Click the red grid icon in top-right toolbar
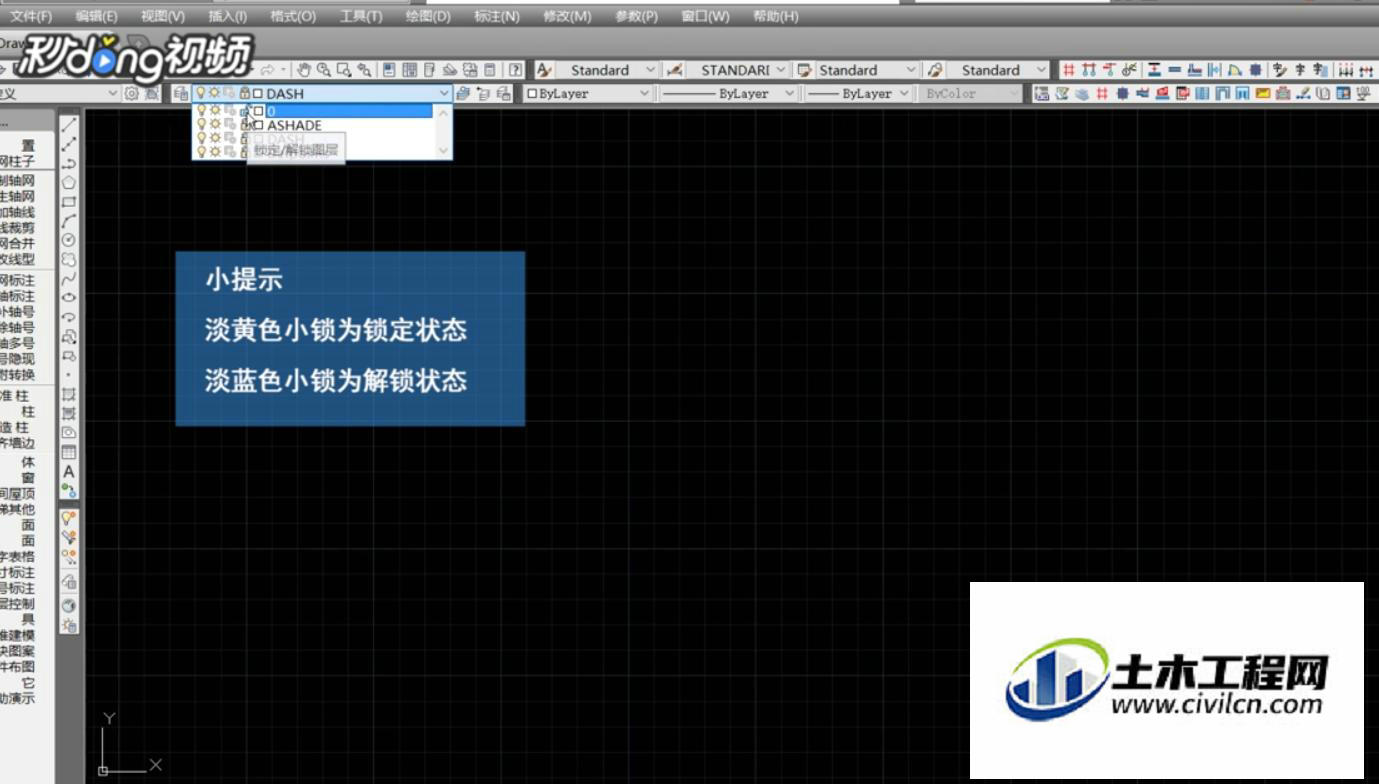 click(x=1068, y=70)
